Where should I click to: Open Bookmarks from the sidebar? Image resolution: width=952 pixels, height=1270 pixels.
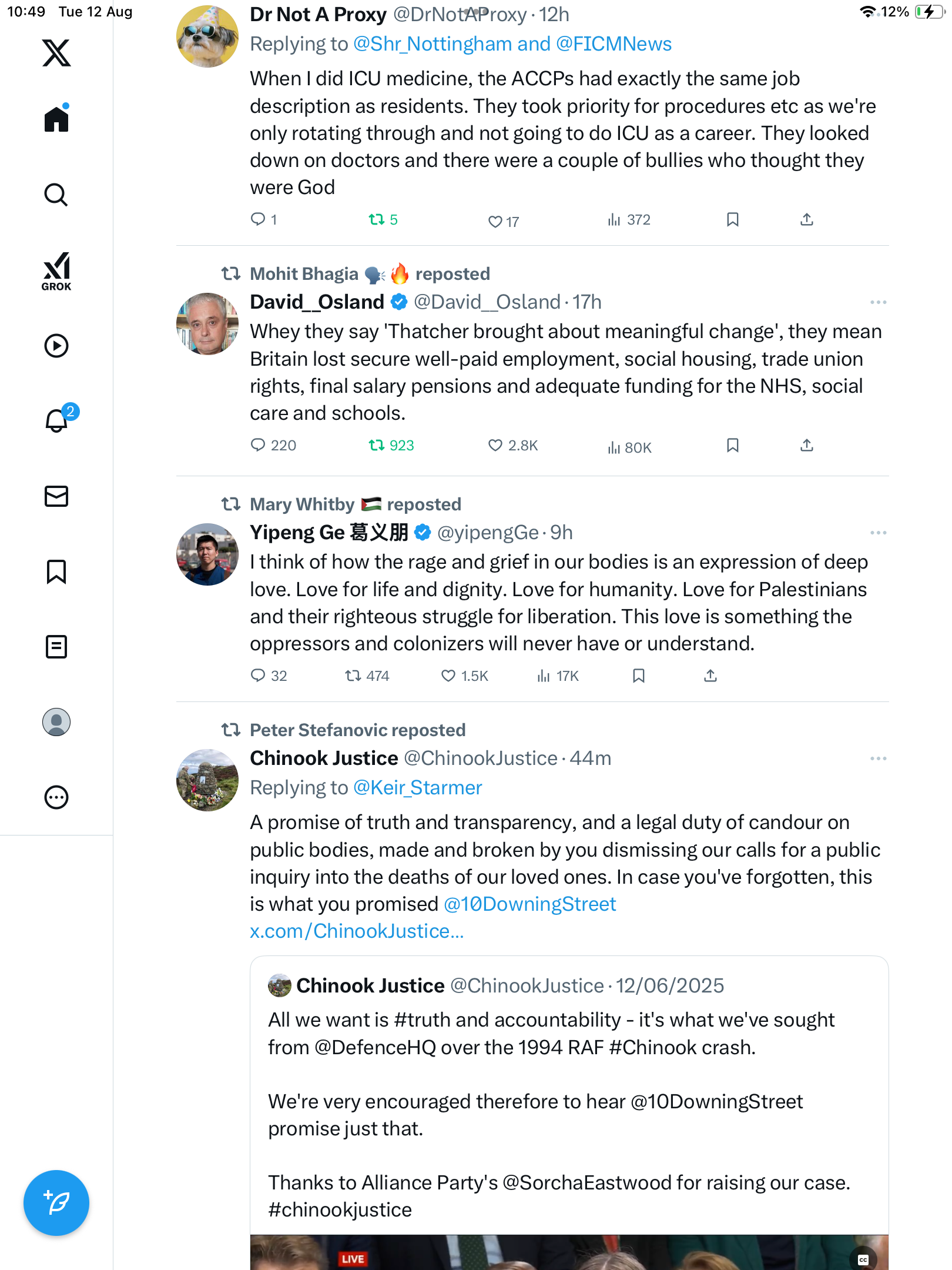click(x=56, y=571)
